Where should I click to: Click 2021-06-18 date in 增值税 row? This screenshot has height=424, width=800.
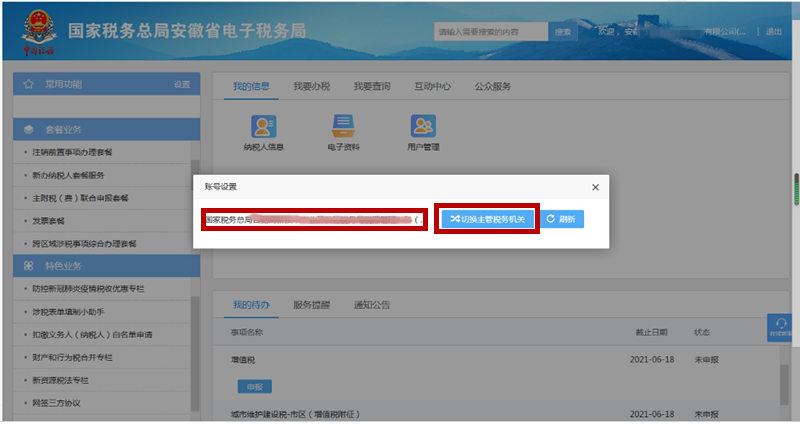652,360
